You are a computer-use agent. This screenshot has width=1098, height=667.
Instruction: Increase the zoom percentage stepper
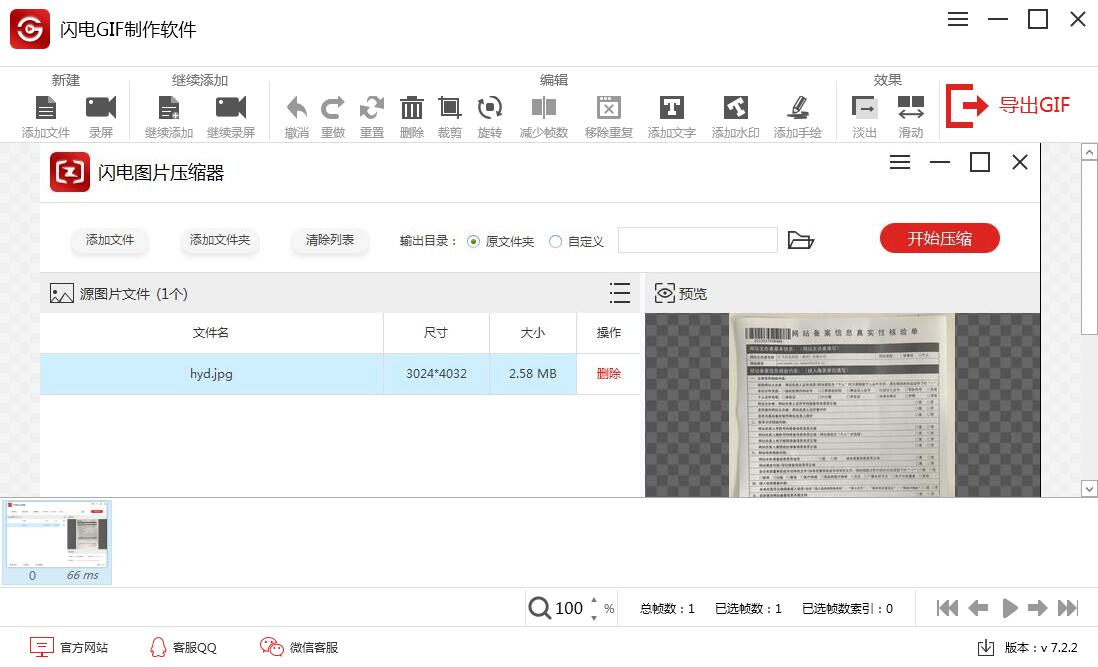coord(594,602)
